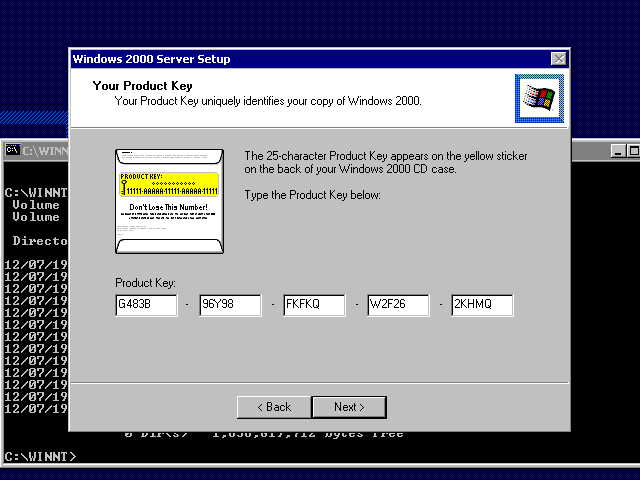Viewport: 640px width, 480px height.
Task: Close the Windows 2000 Server Setup dialog
Action: coord(558,59)
